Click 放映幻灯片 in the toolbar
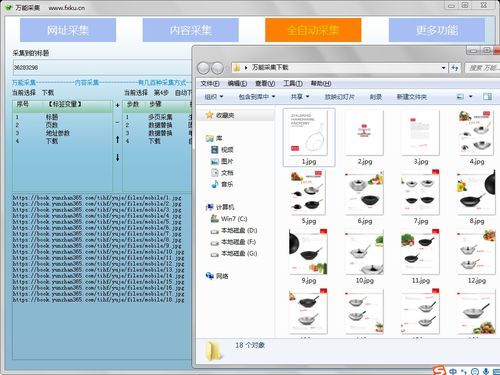Screen dimensions: 500x375 tap(339, 97)
